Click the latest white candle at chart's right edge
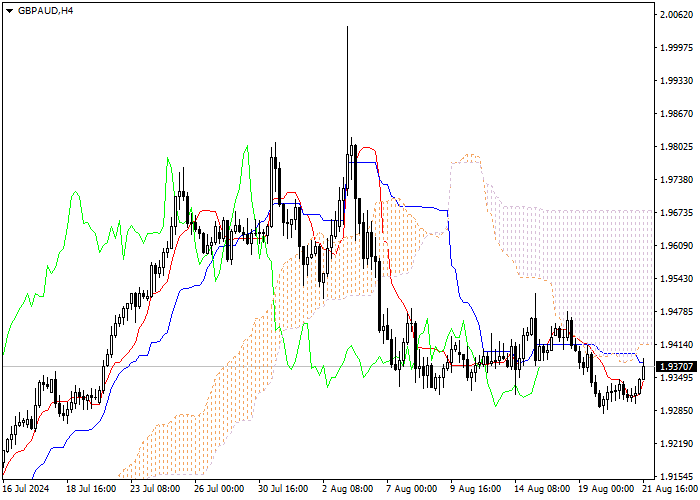Viewport: 700px width, 500px height. coord(644,371)
